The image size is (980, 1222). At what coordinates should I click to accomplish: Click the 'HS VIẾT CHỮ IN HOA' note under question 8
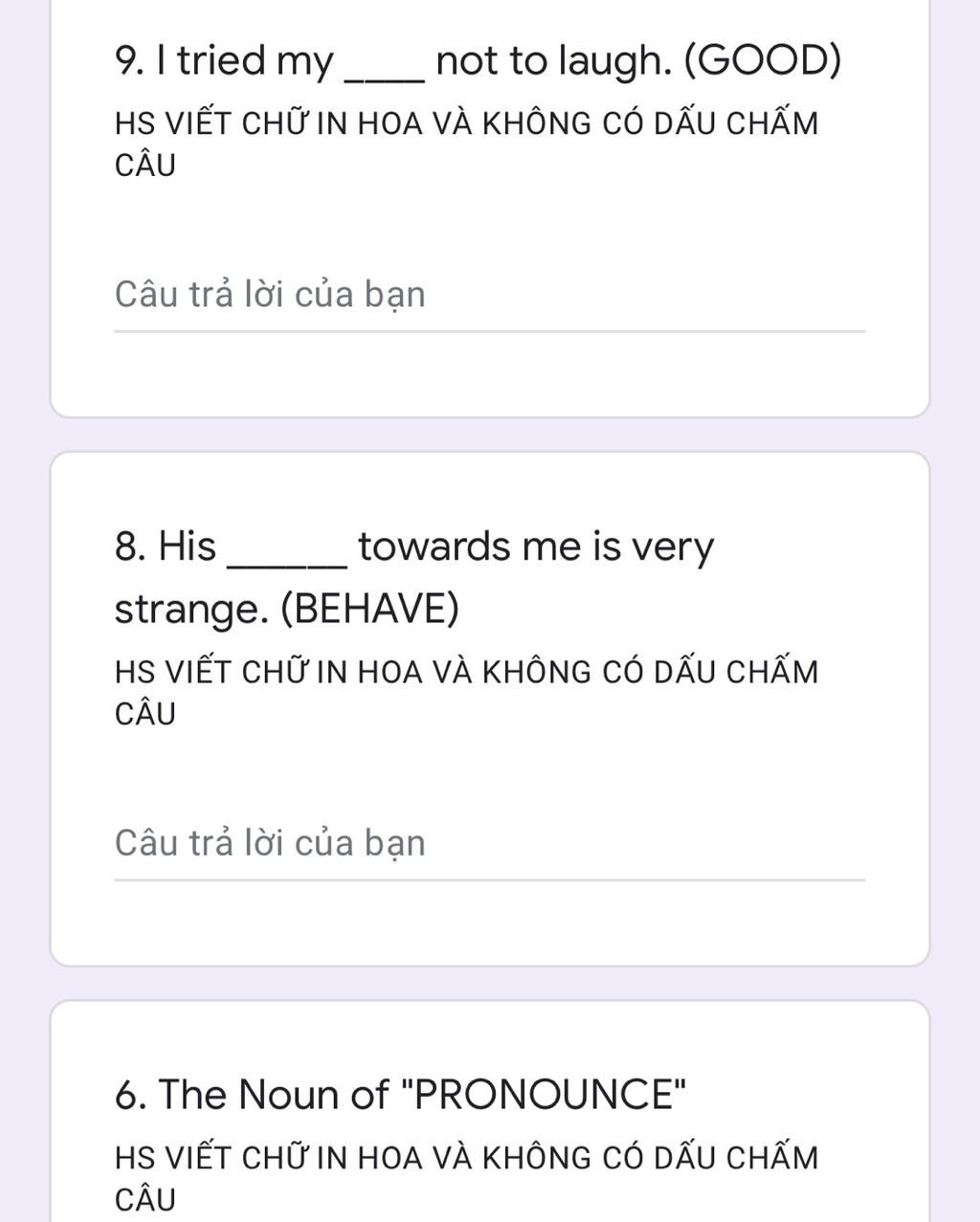(x=466, y=693)
